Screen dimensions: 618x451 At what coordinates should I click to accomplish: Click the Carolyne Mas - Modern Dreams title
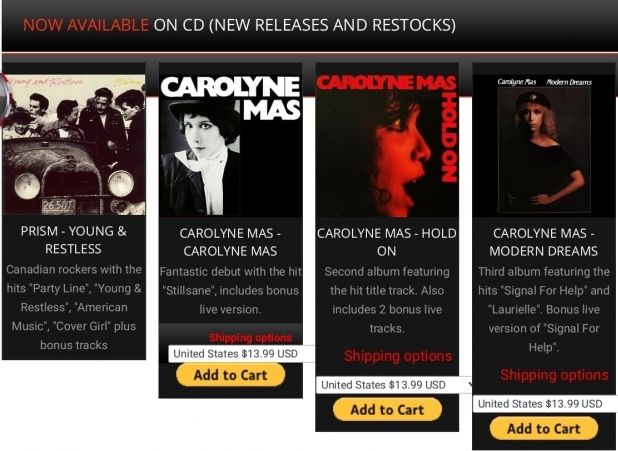[x=544, y=242]
